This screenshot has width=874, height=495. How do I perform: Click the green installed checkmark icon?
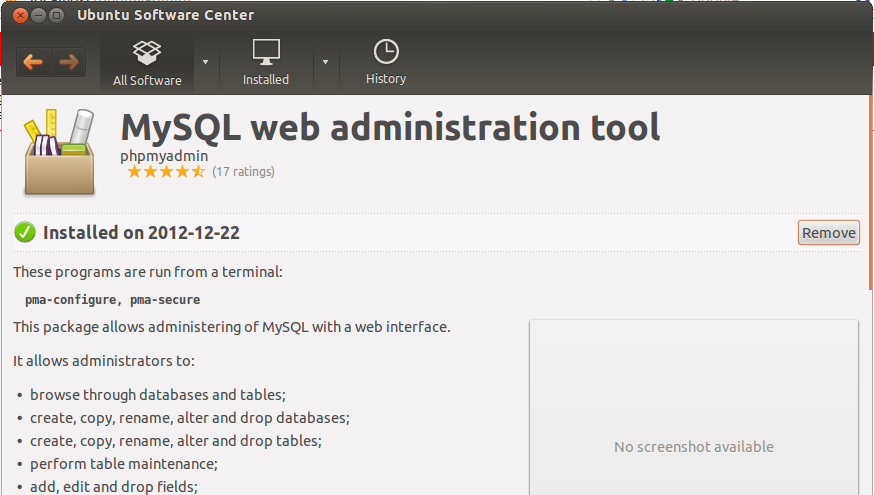25,232
